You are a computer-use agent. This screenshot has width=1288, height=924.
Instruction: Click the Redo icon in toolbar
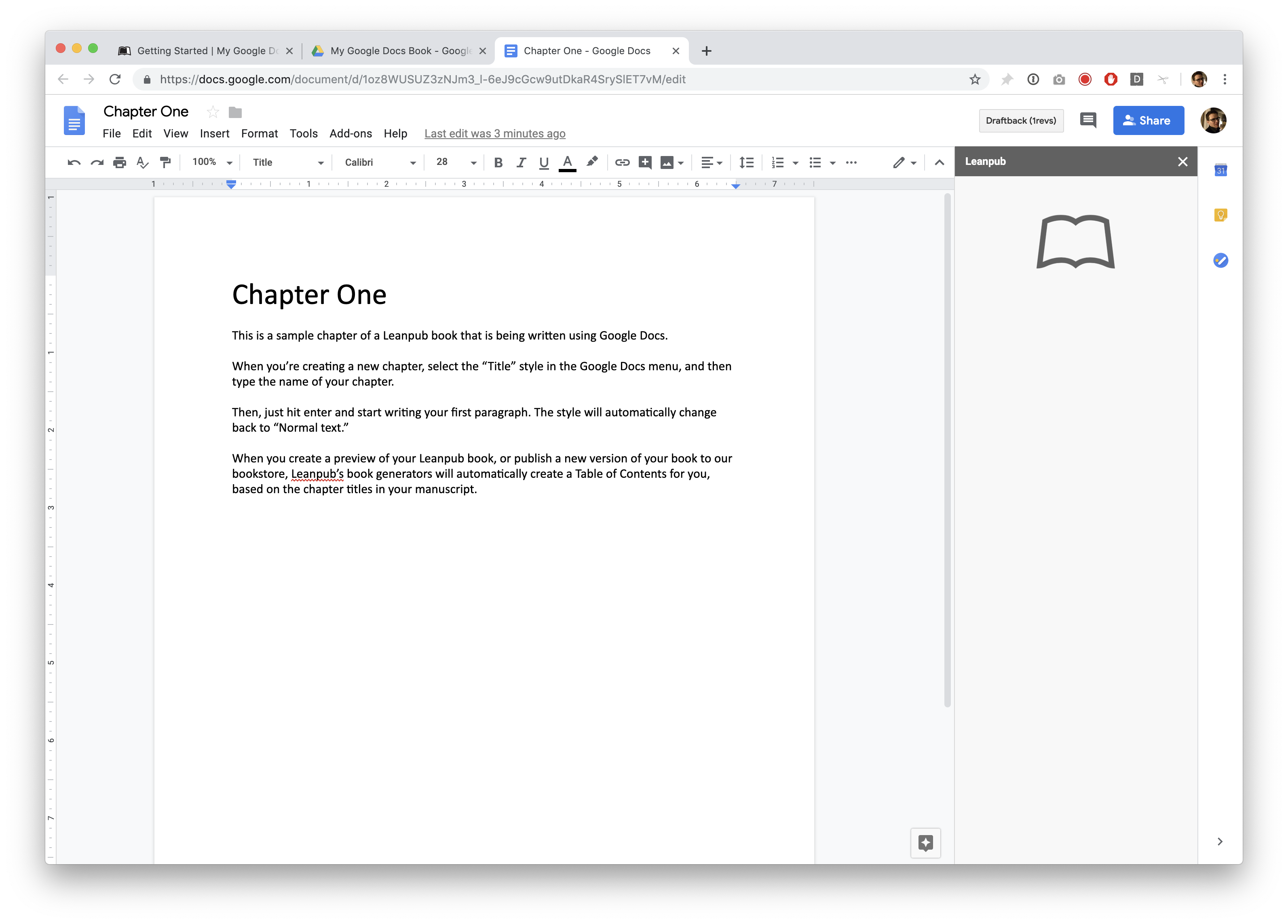[x=97, y=162]
